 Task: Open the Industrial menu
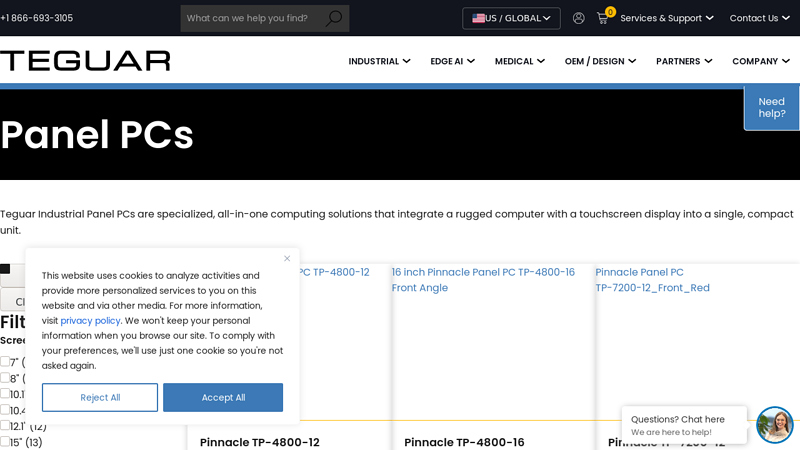coord(379,61)
